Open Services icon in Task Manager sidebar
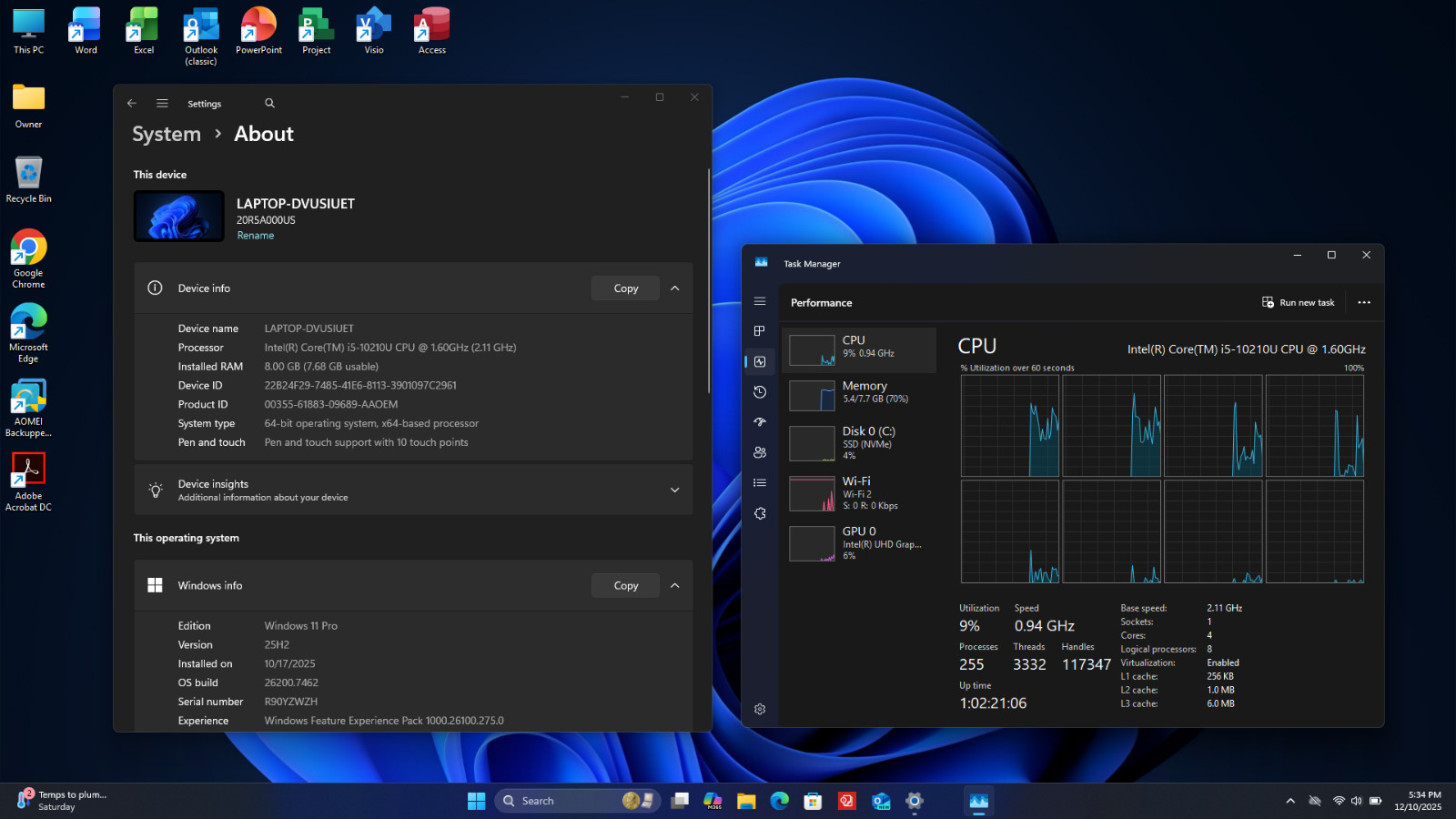 (760, 513)
